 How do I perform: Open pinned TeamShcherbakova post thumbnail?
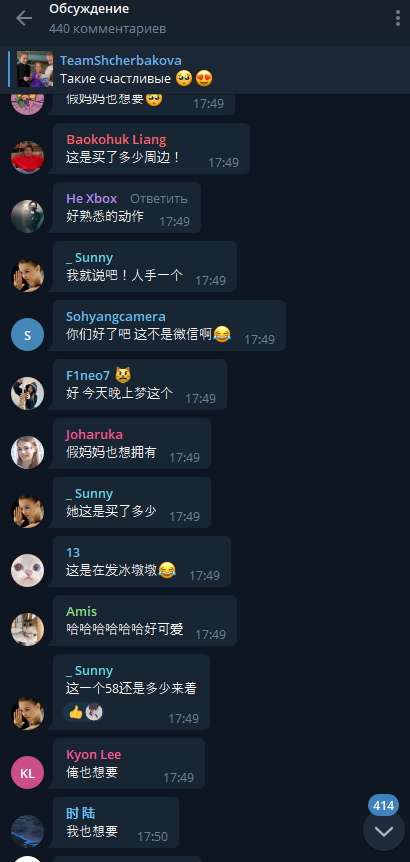(35, 69)
